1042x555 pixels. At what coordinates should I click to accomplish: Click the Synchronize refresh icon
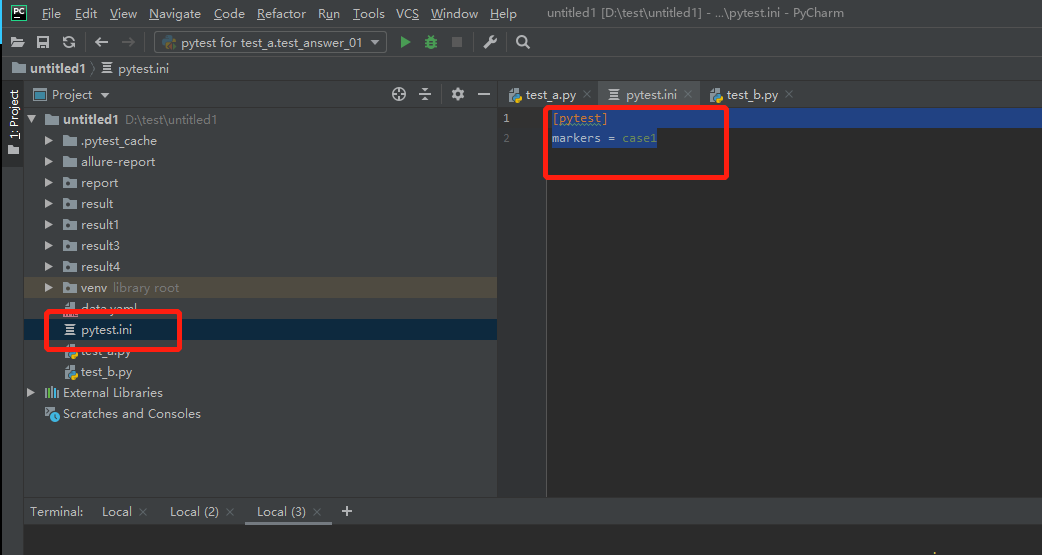[69, 43]
